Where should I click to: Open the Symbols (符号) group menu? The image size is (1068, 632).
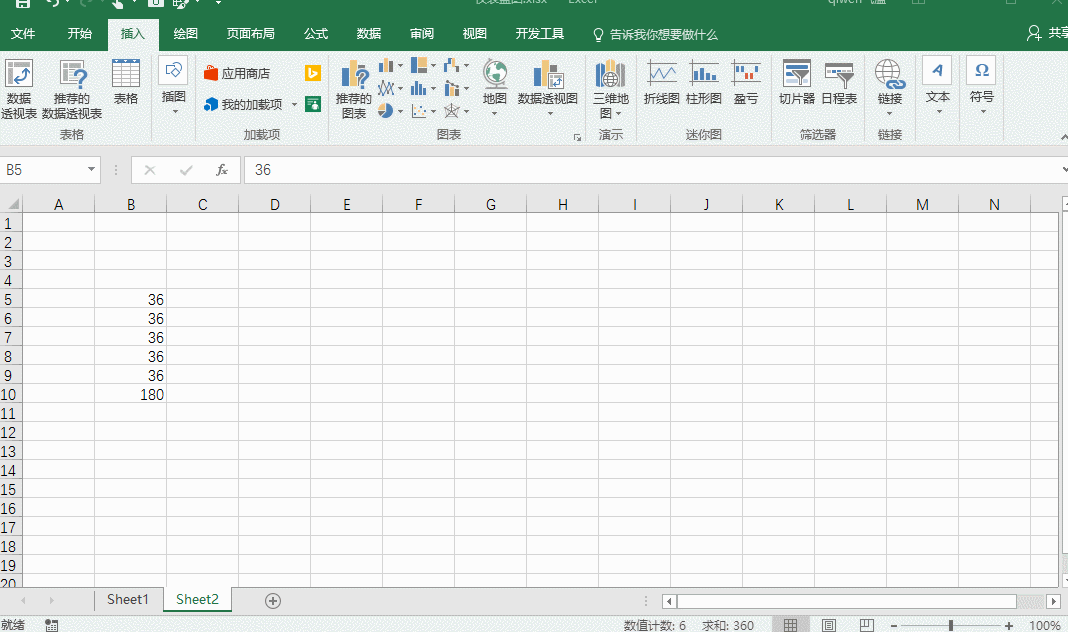point(981,86)
